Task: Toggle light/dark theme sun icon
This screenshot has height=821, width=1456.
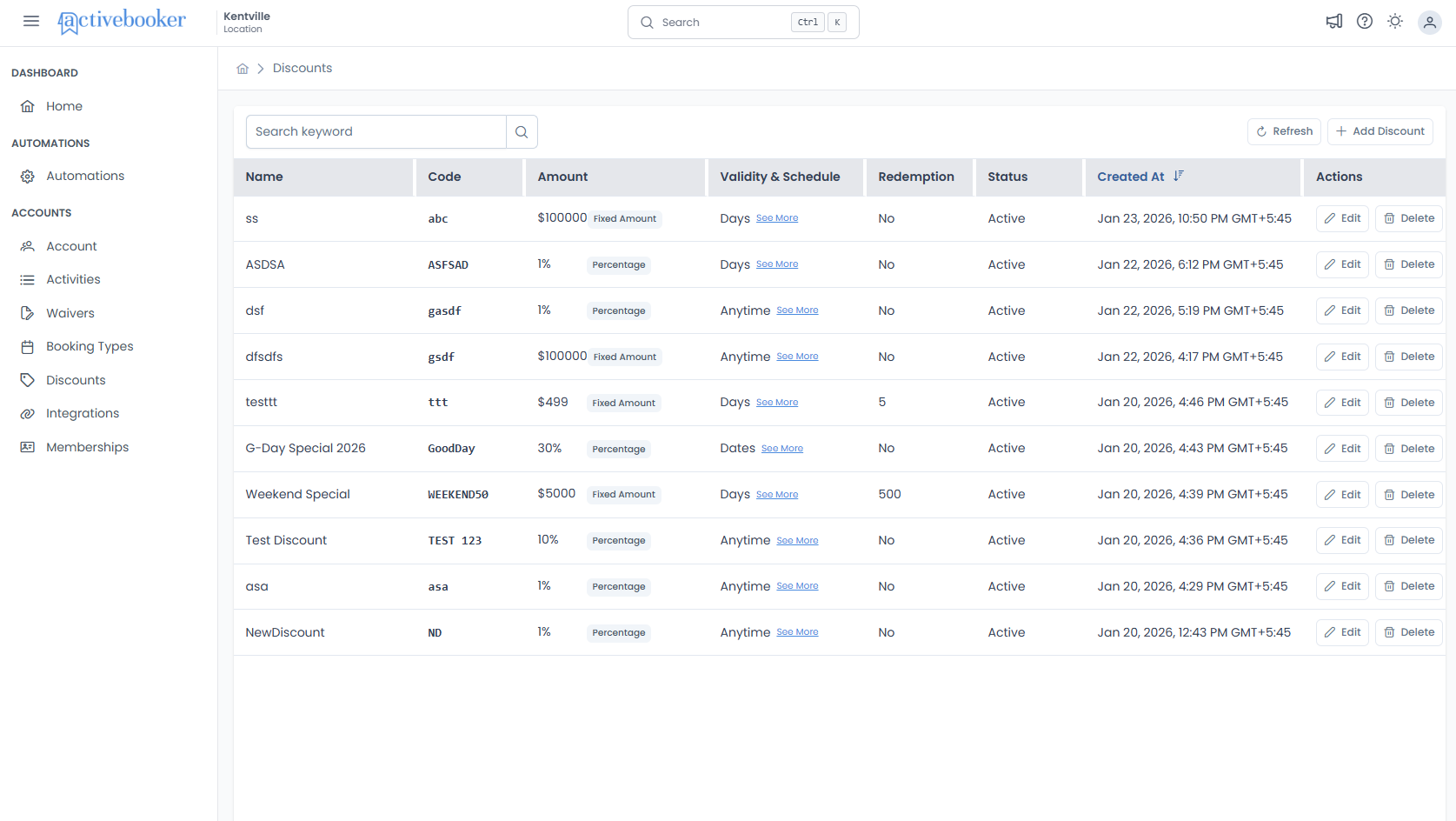Action: click(1395, 22)
